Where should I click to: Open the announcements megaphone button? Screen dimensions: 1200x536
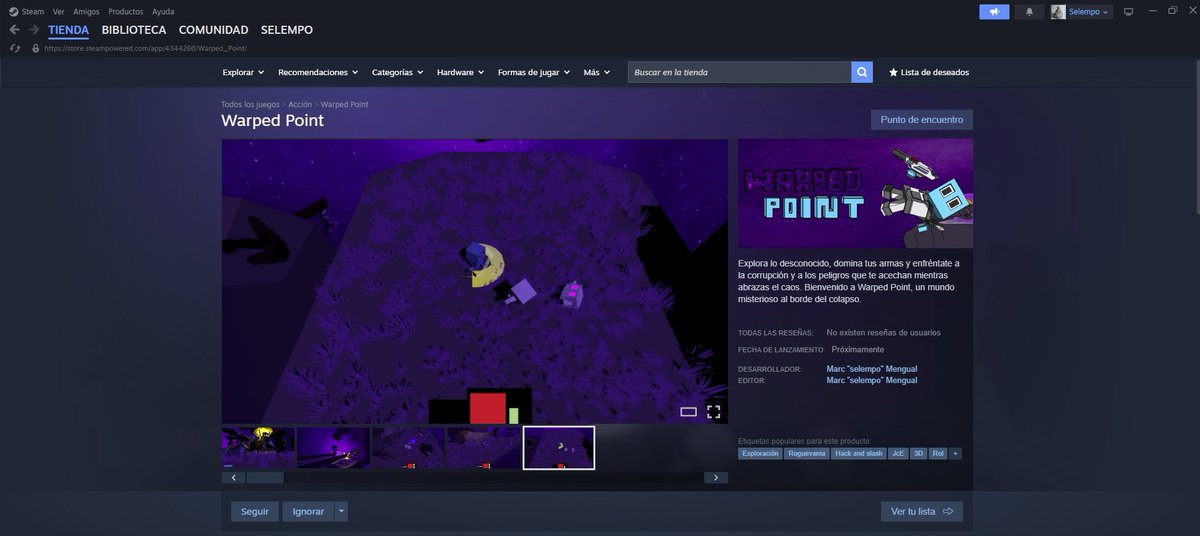[x=994, y=12]
